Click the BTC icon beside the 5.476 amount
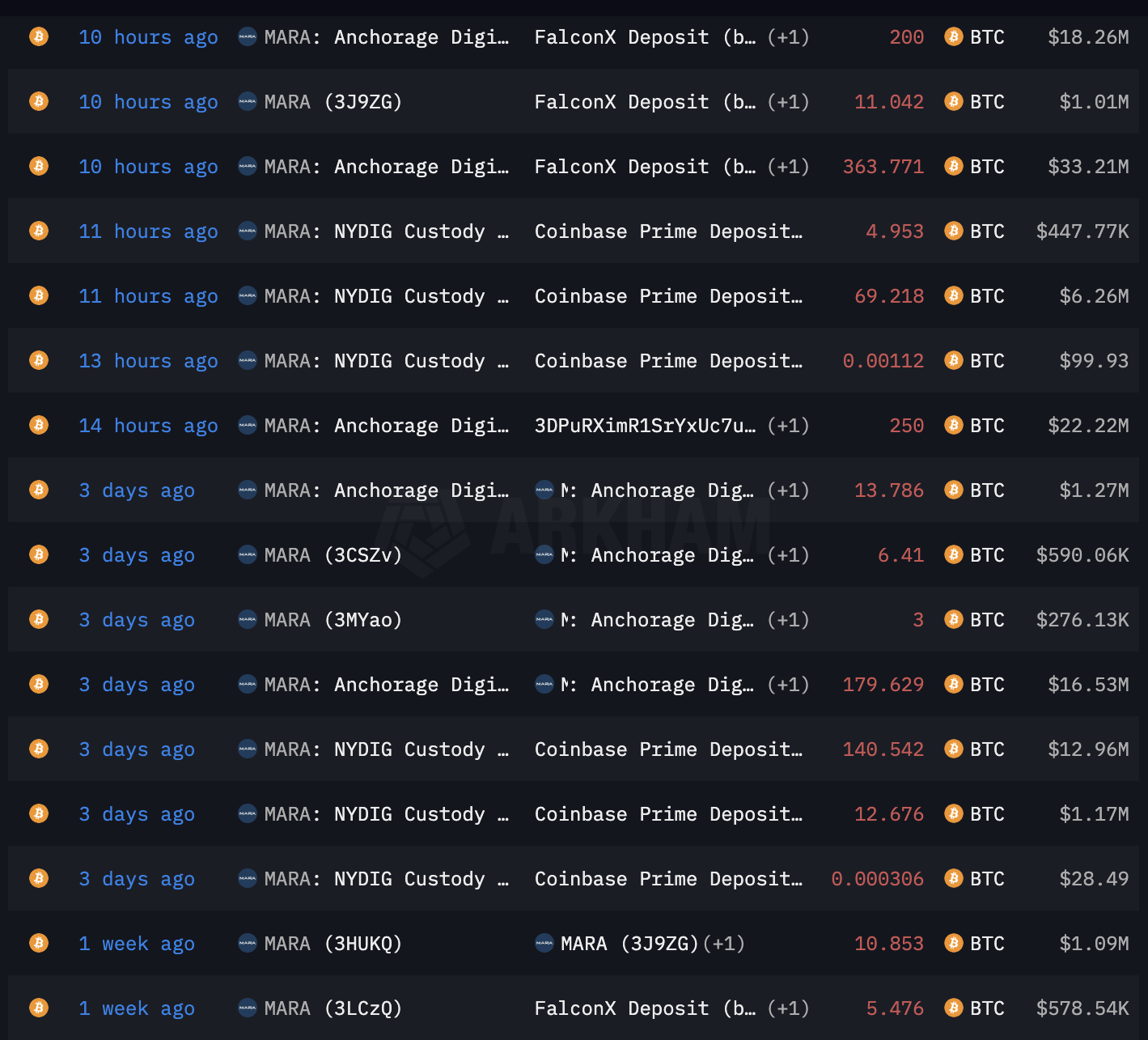Image resolution: width=1148 pixels, height=1040 pixels. point(954,1008)
